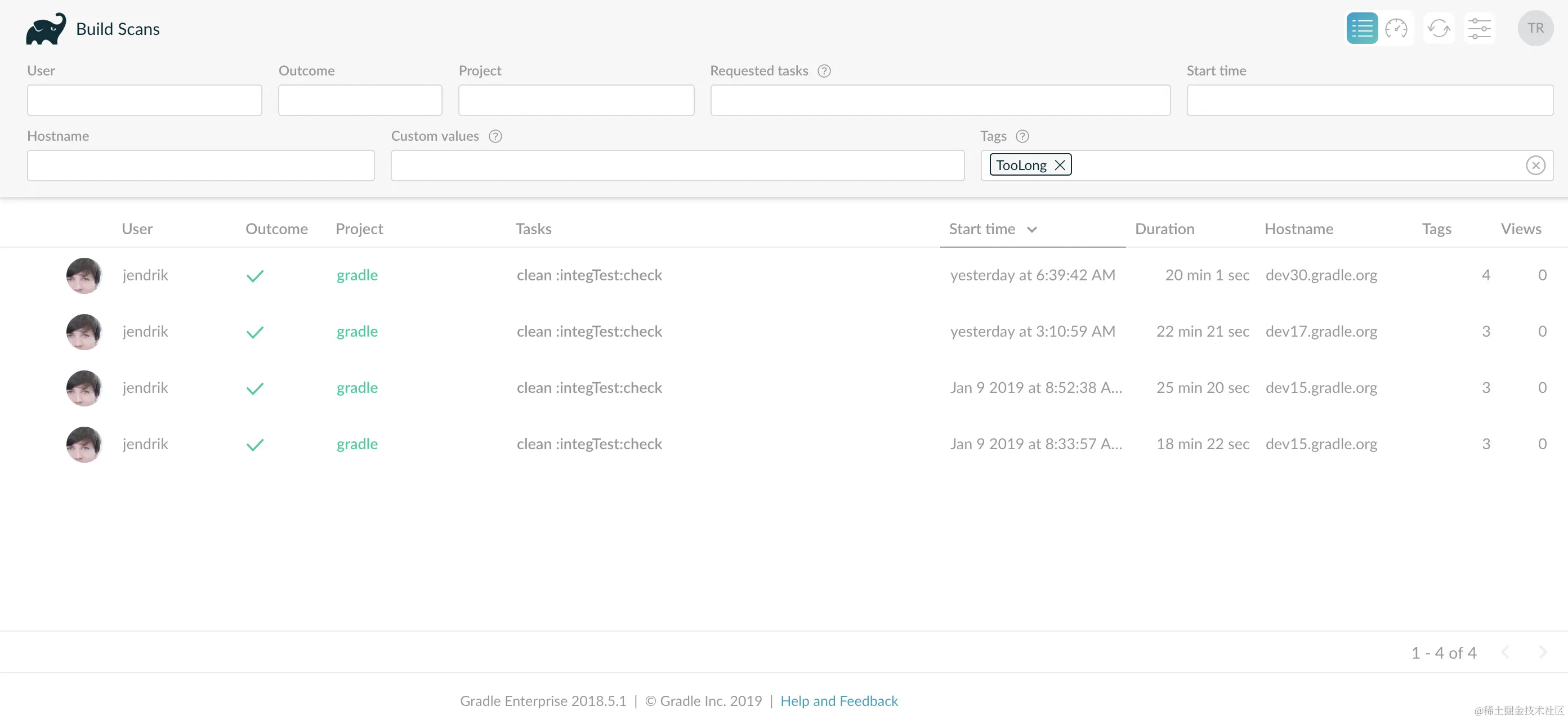Clear all tags with circled X
The width and height of the screenshot is (1568, 720).
1535,166
